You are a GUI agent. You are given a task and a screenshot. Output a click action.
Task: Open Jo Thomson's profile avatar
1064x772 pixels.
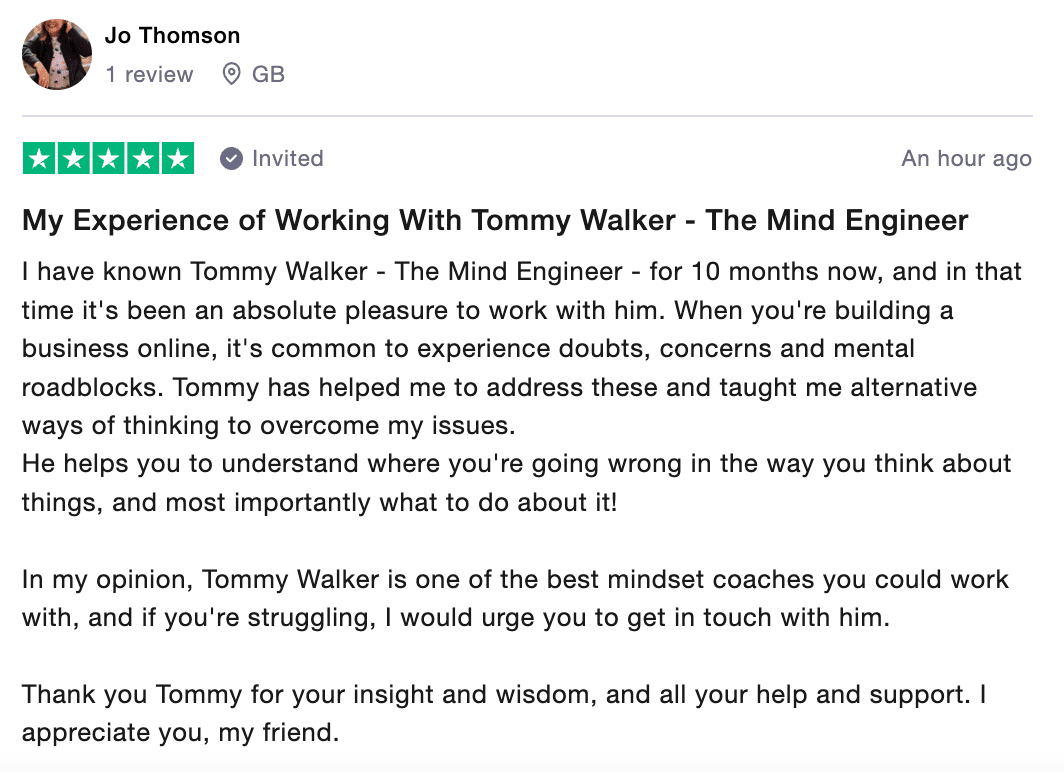point(57,54)
